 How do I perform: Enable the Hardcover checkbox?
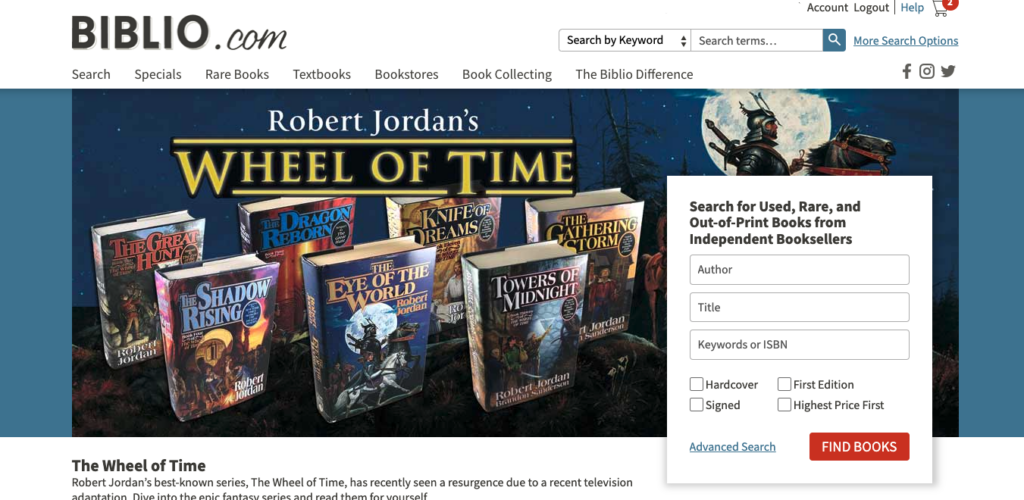pyautogui.click(x=696, y=384)
